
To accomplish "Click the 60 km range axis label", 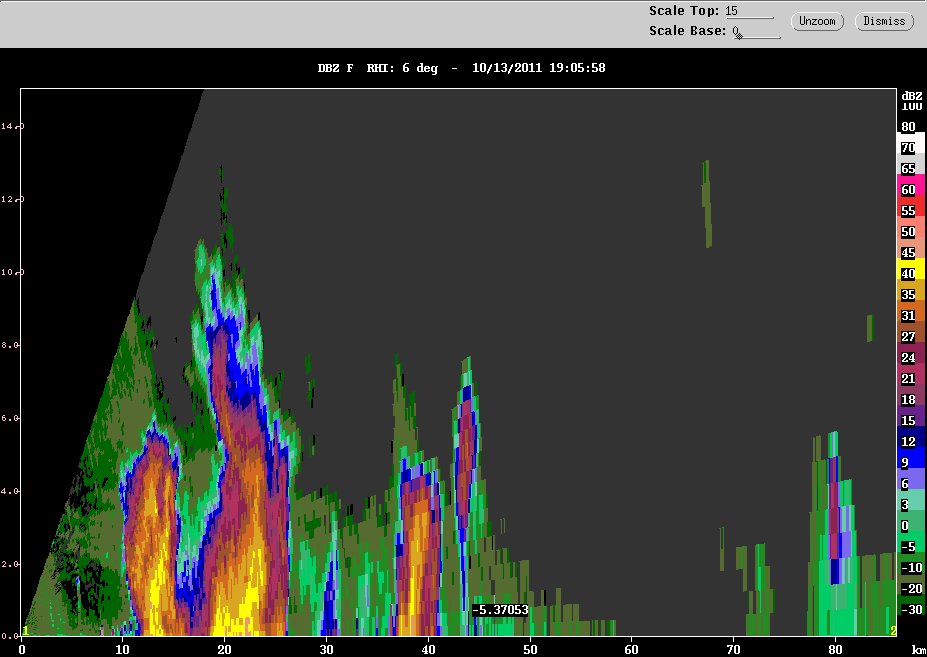I will click(631, 649).
